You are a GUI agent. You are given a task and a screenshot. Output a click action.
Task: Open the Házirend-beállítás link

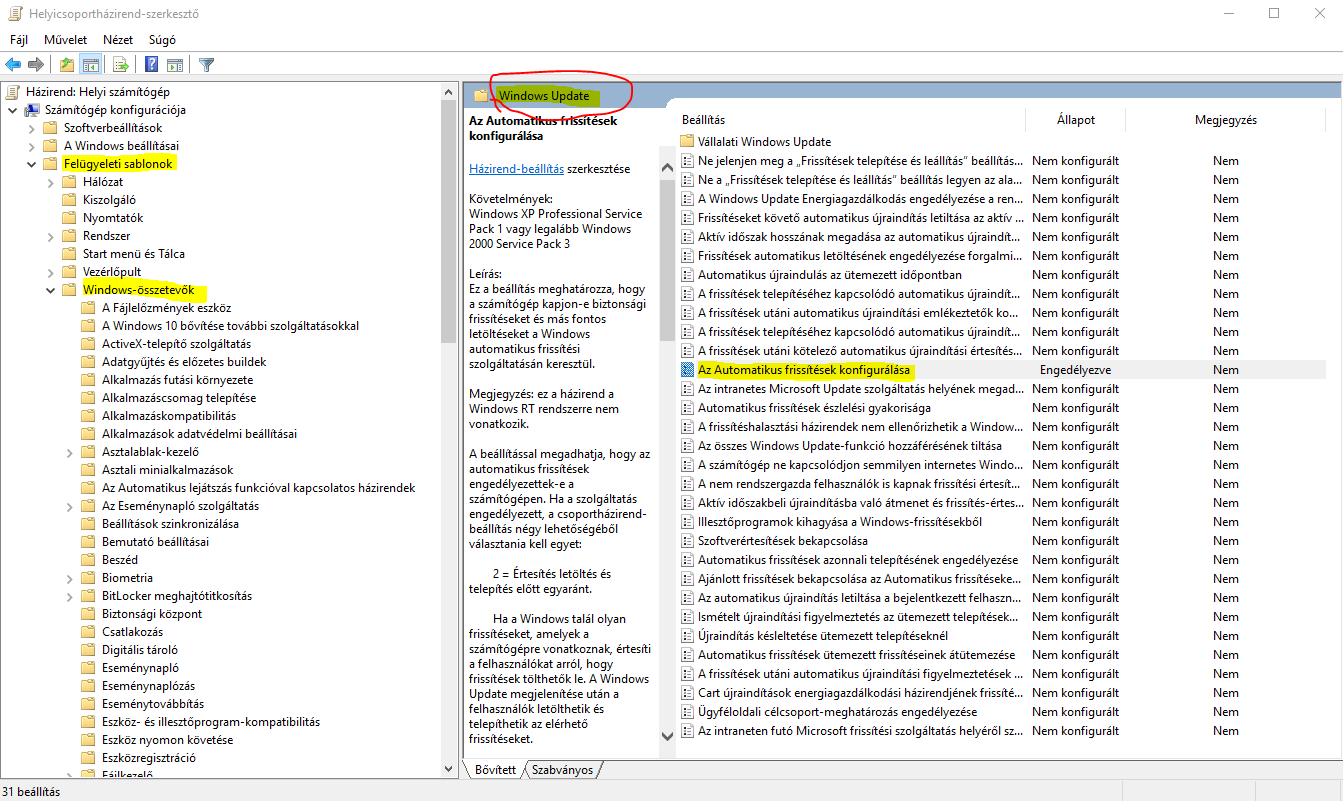(x=516, y=169)
